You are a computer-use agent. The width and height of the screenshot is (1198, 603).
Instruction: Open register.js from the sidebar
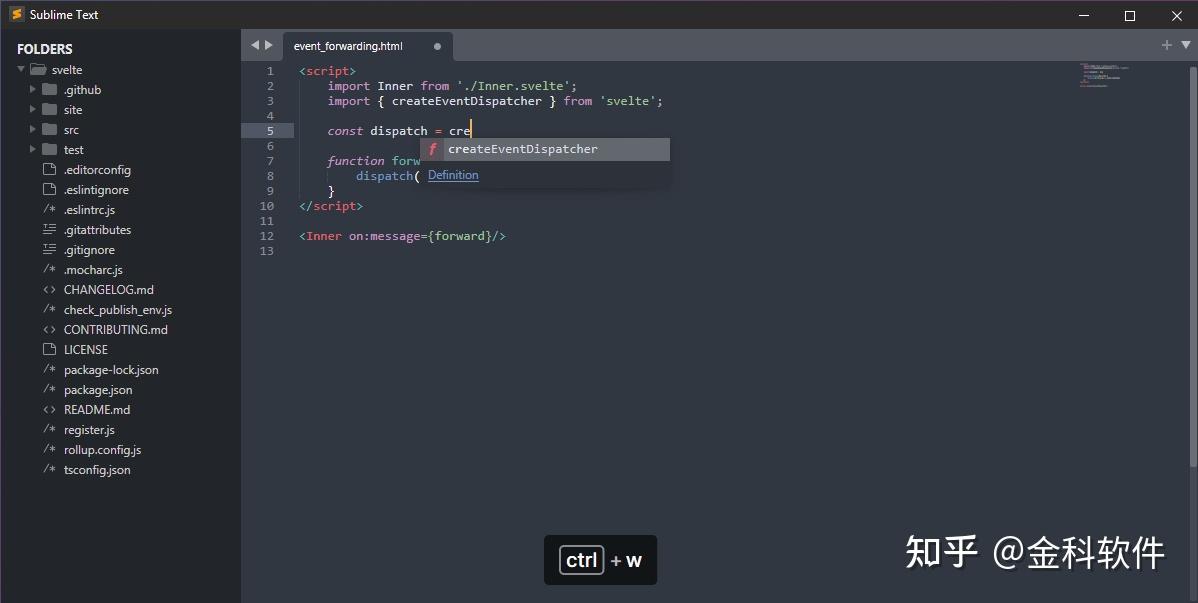89,430
